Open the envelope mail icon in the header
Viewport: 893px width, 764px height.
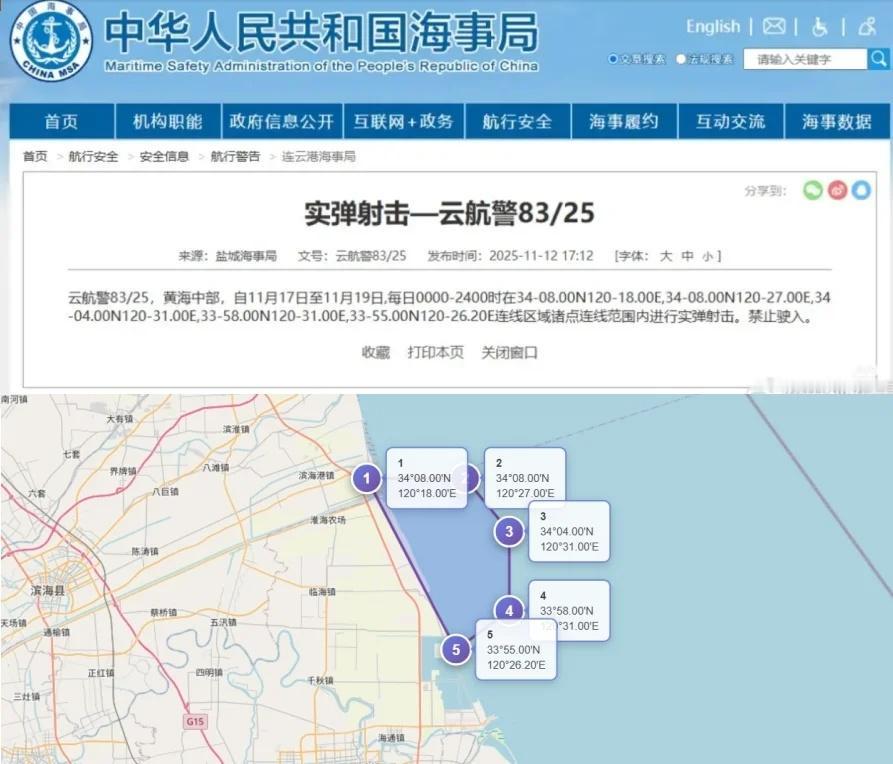click(773, 26)
